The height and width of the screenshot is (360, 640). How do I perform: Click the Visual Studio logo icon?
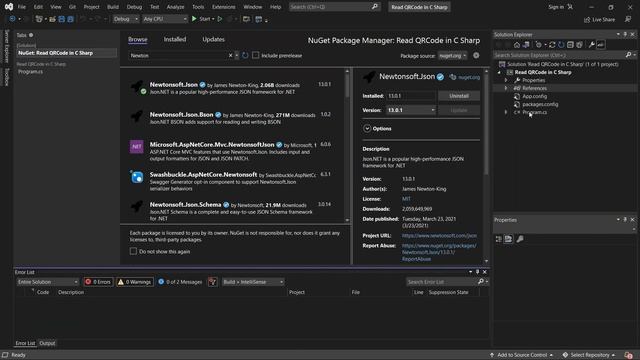9,7
